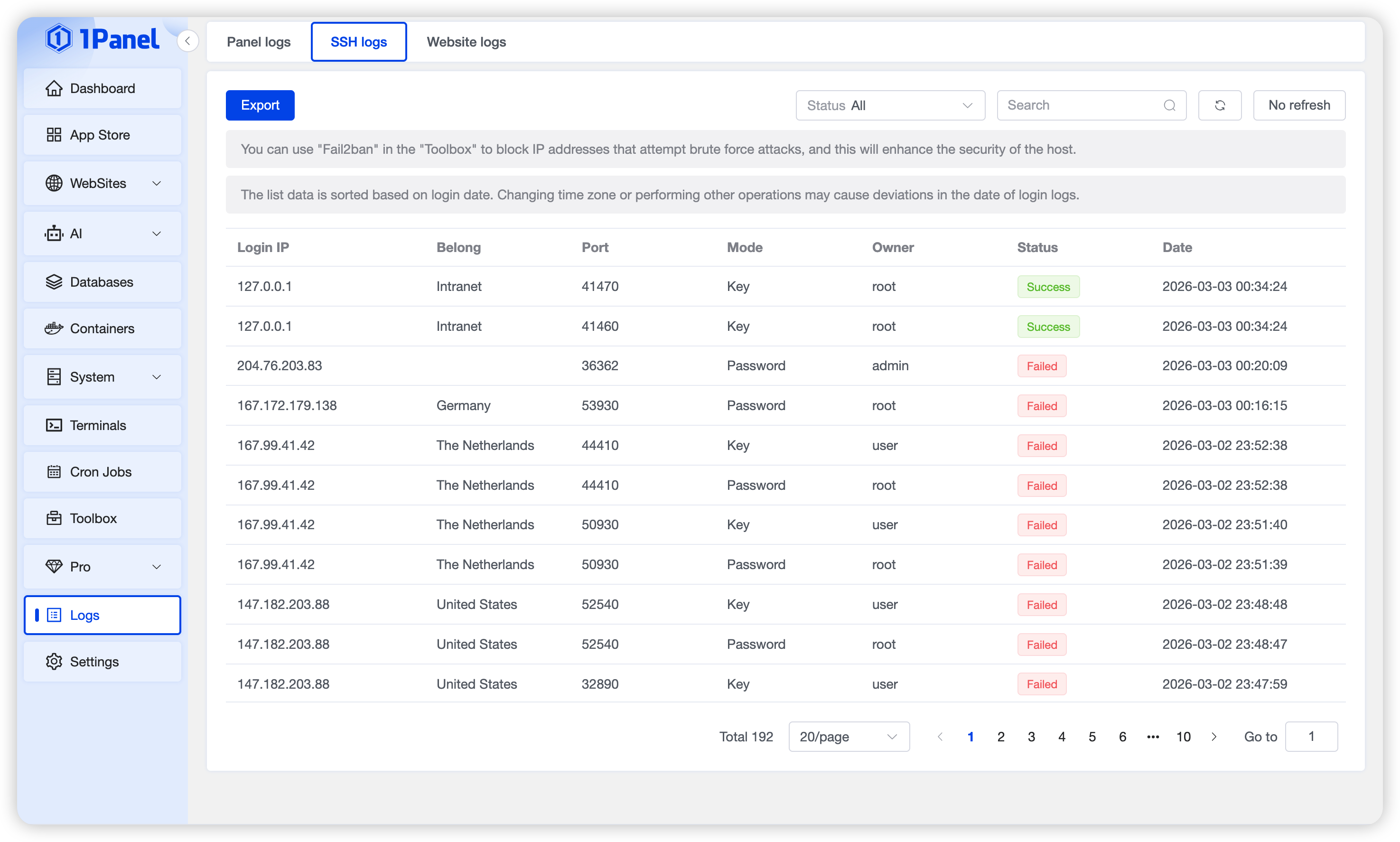This screenshot has width=1400, height=842.
Task: Open Containers via the Docker whale icon
Action: point(54,328)
